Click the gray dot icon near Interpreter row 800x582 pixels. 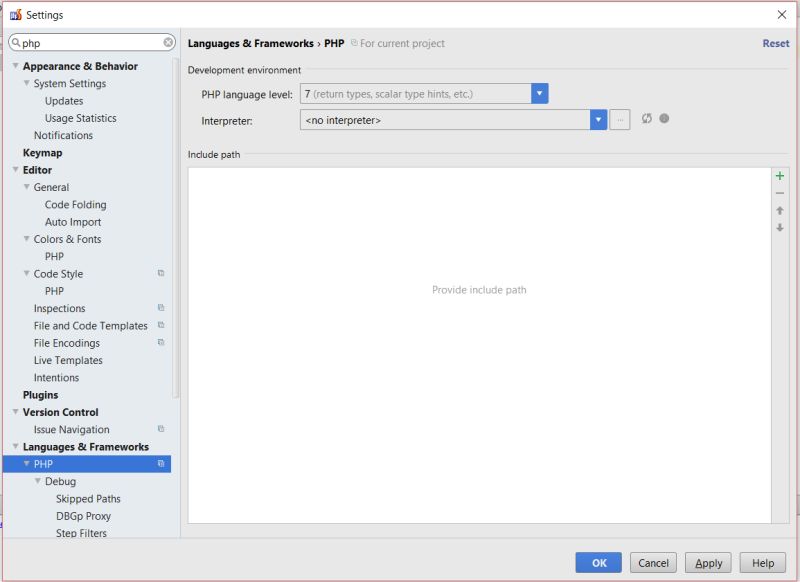[x=665, y=118]
